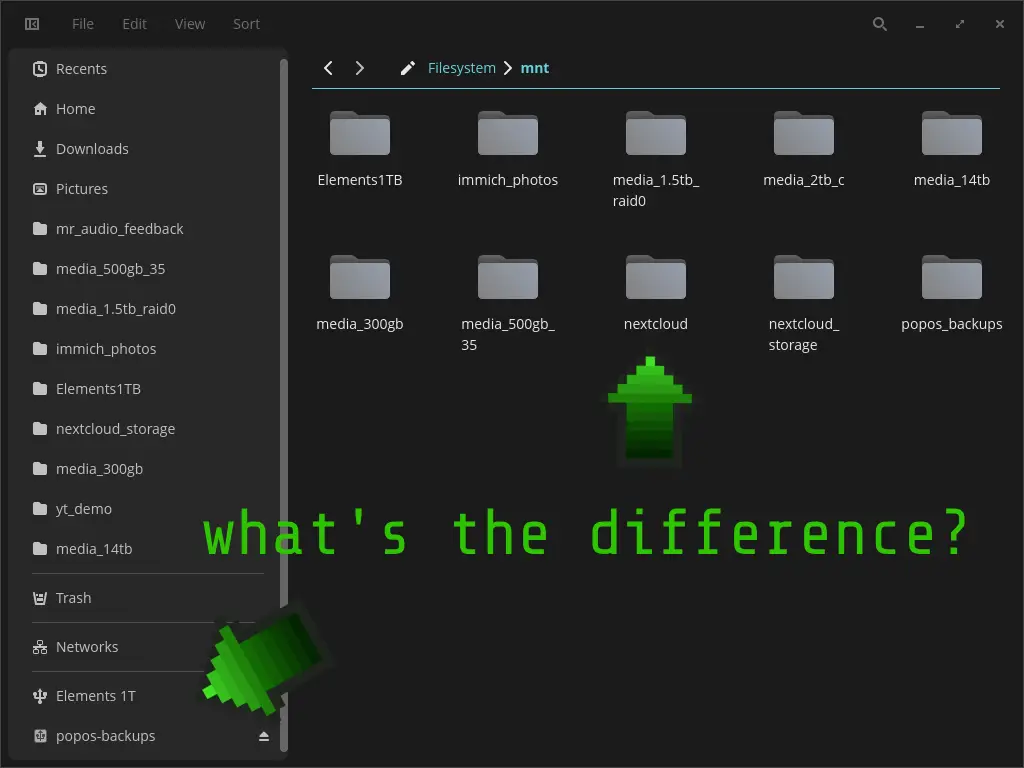Open the View menu
The image size is (1024, 768).
click(x=190, y=24)
